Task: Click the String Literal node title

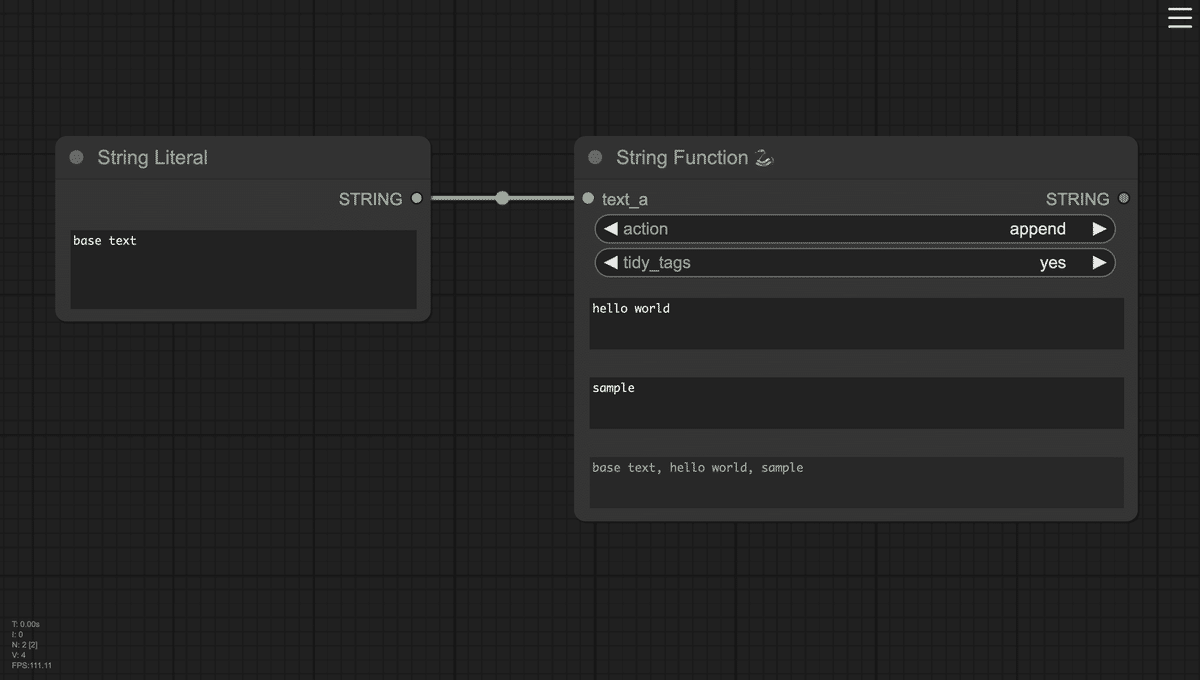Action: tap(152, 157)
